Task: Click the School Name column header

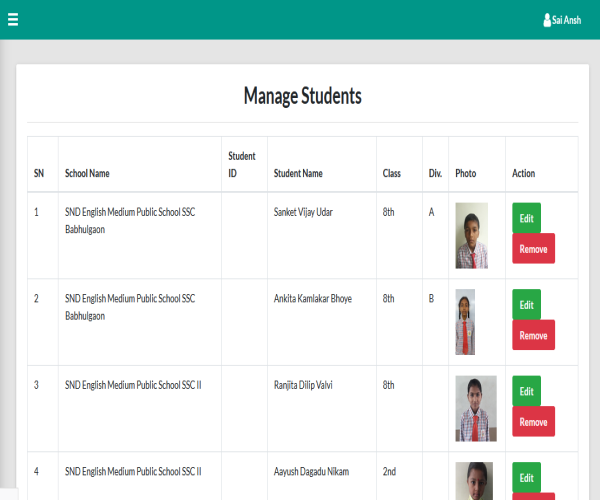Action: pos(87,173)
